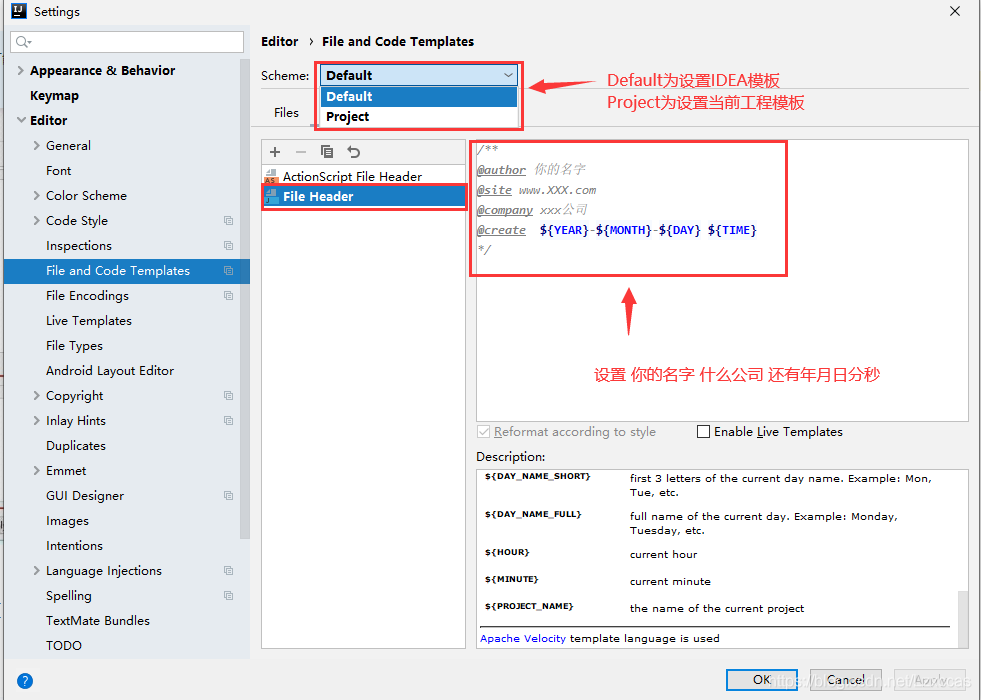Choose Default in Scheme dropdown list
This screenshot has width=981, height=700.
tap(419, 96)
